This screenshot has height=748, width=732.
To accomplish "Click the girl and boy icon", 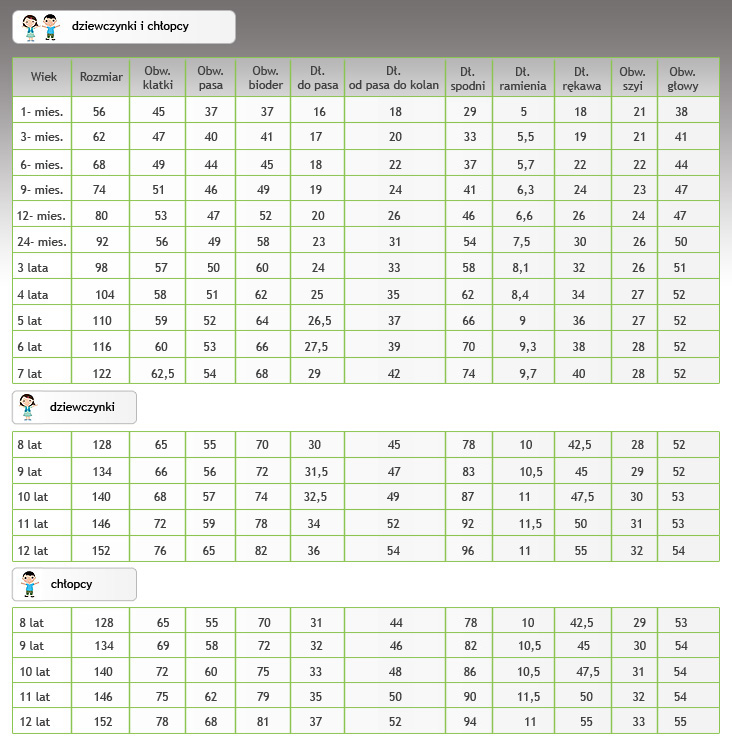I will [x=41, y=27].
